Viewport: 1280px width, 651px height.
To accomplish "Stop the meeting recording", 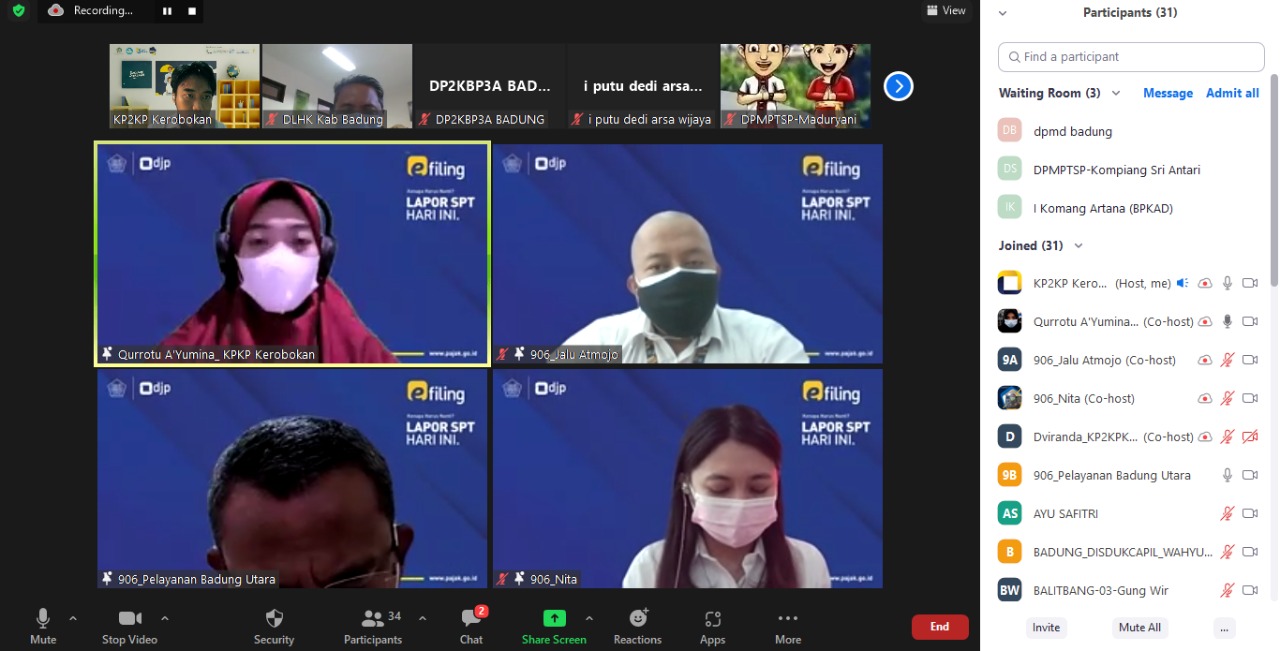I will (192, 11).
